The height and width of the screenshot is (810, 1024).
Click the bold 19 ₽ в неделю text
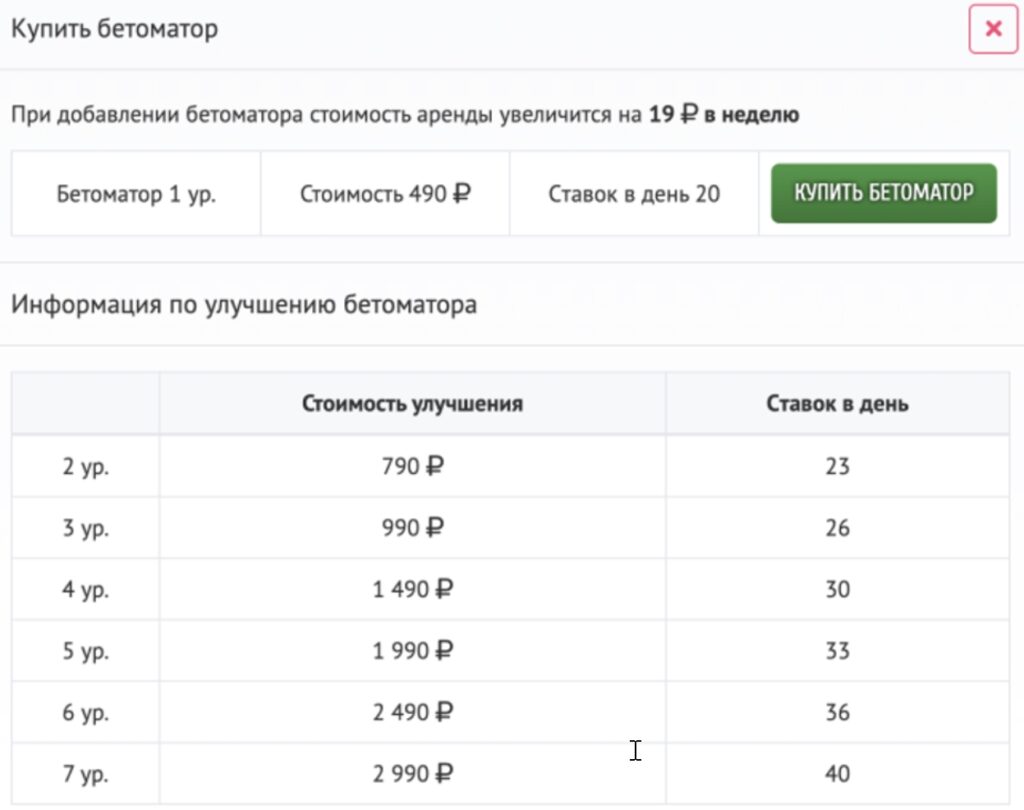(x=724, y=114)
